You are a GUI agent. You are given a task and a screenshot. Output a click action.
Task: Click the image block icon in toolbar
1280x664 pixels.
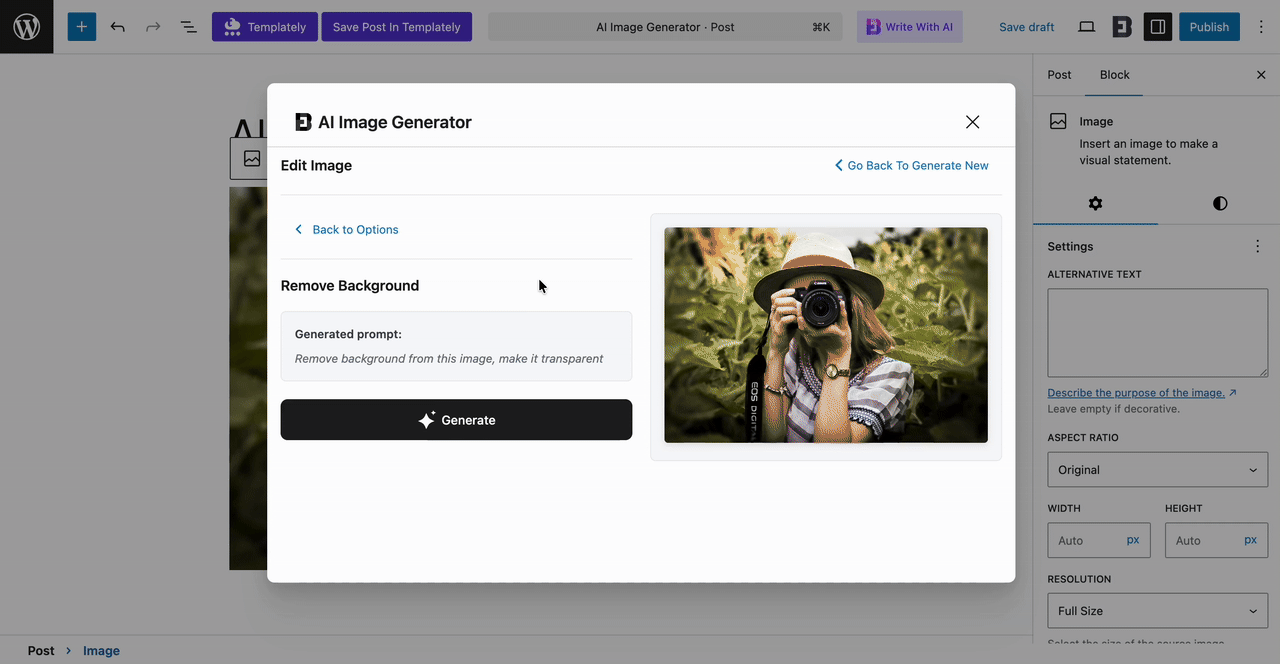(252, 158)
